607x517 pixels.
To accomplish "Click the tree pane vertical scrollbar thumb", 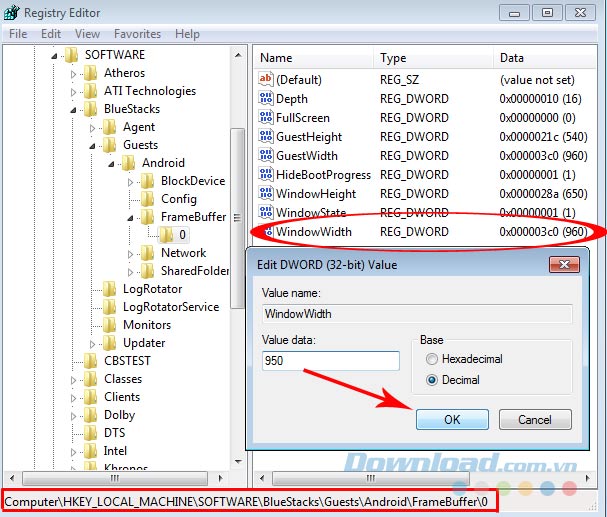I will click(237, 218).
